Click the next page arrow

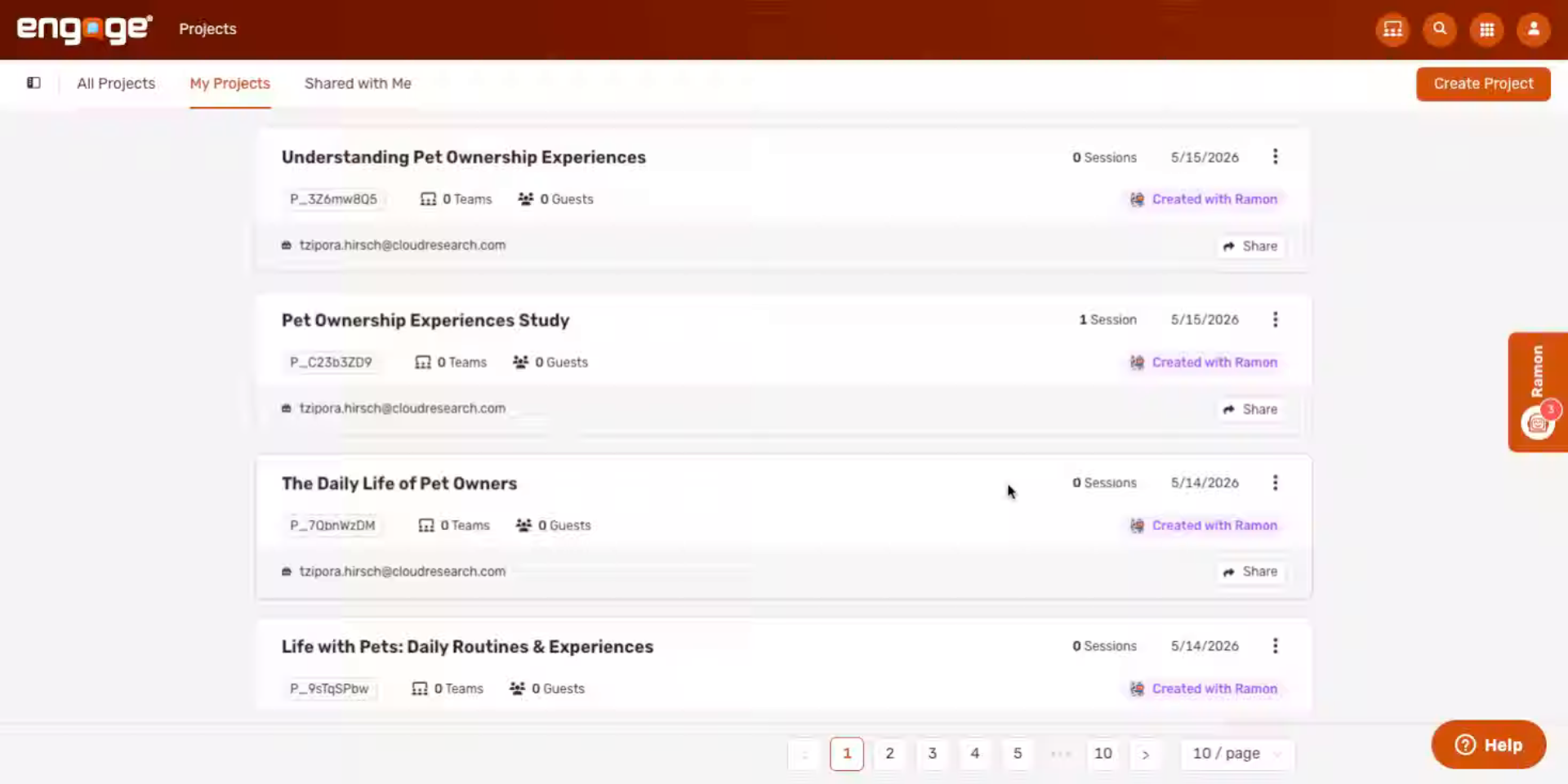pos(1146,754)
